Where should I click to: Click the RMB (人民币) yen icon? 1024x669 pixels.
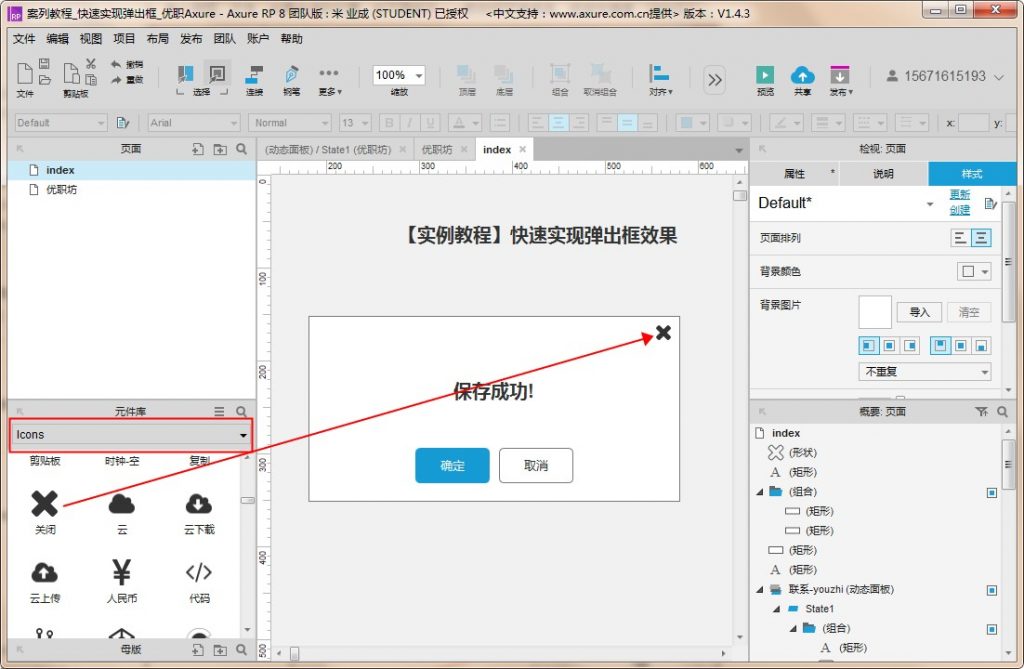click(x=122, y=573)
